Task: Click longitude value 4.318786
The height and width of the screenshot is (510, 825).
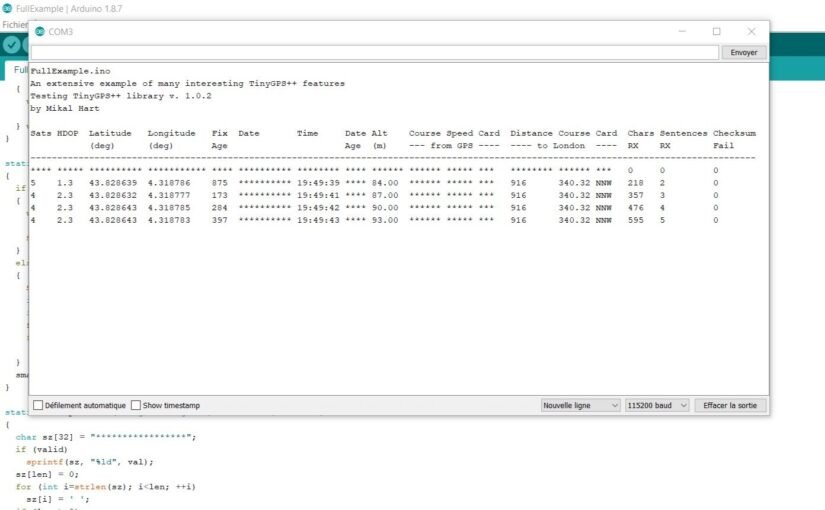Action: tap(169, 183)
